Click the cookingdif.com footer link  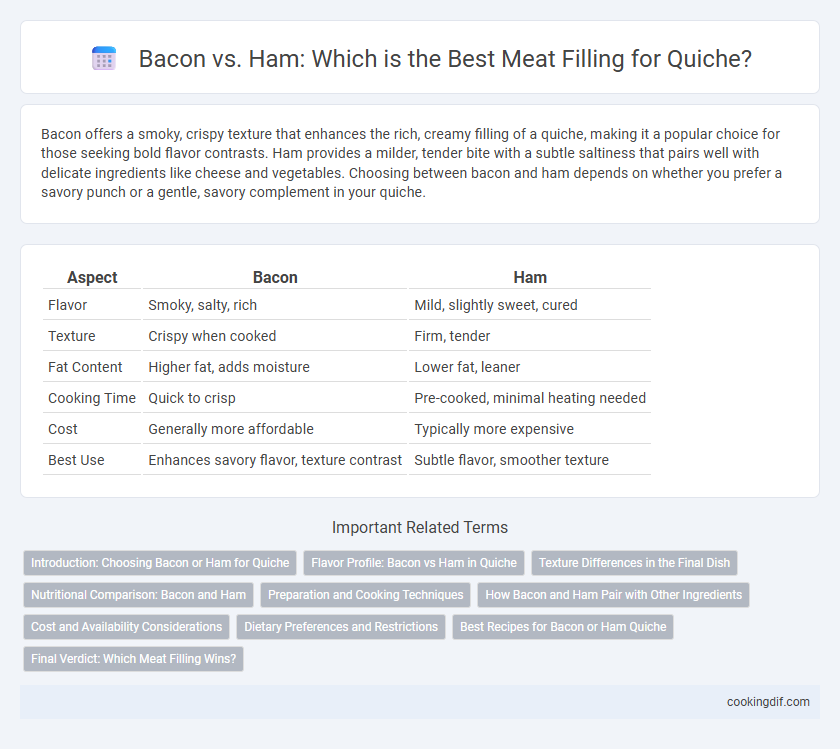click(768, 702)
